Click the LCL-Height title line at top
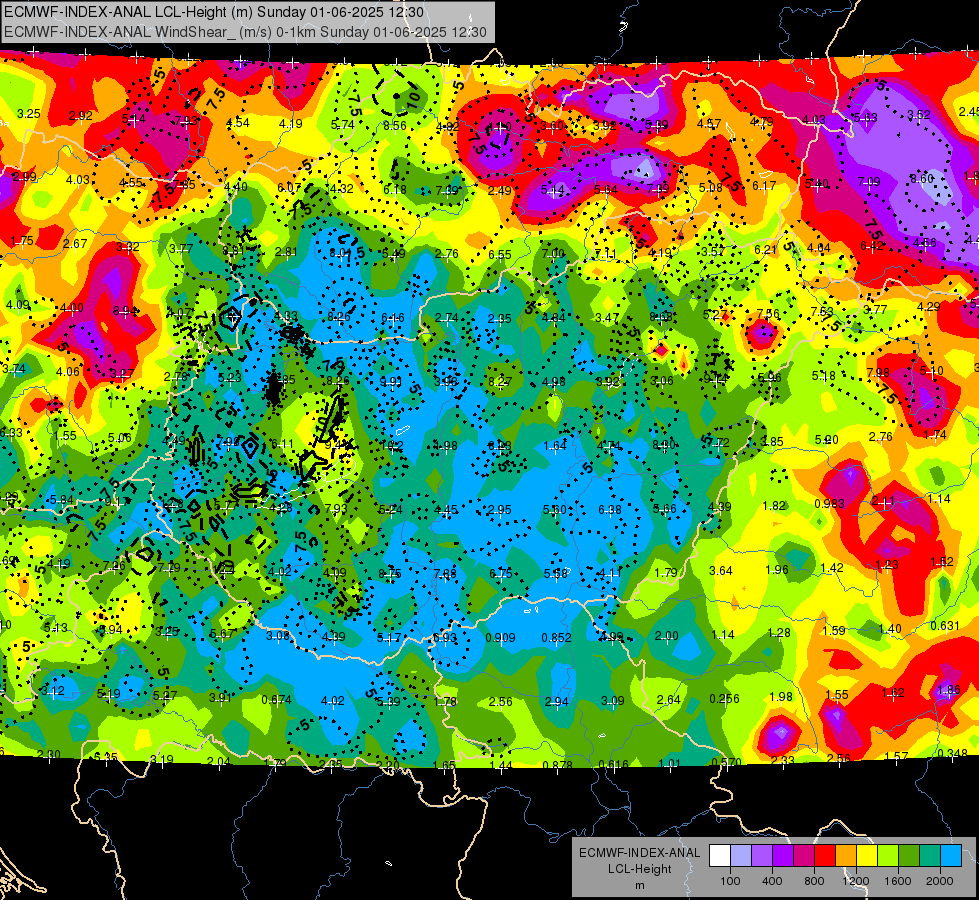979x900 pixels. [x=214, y=12]
